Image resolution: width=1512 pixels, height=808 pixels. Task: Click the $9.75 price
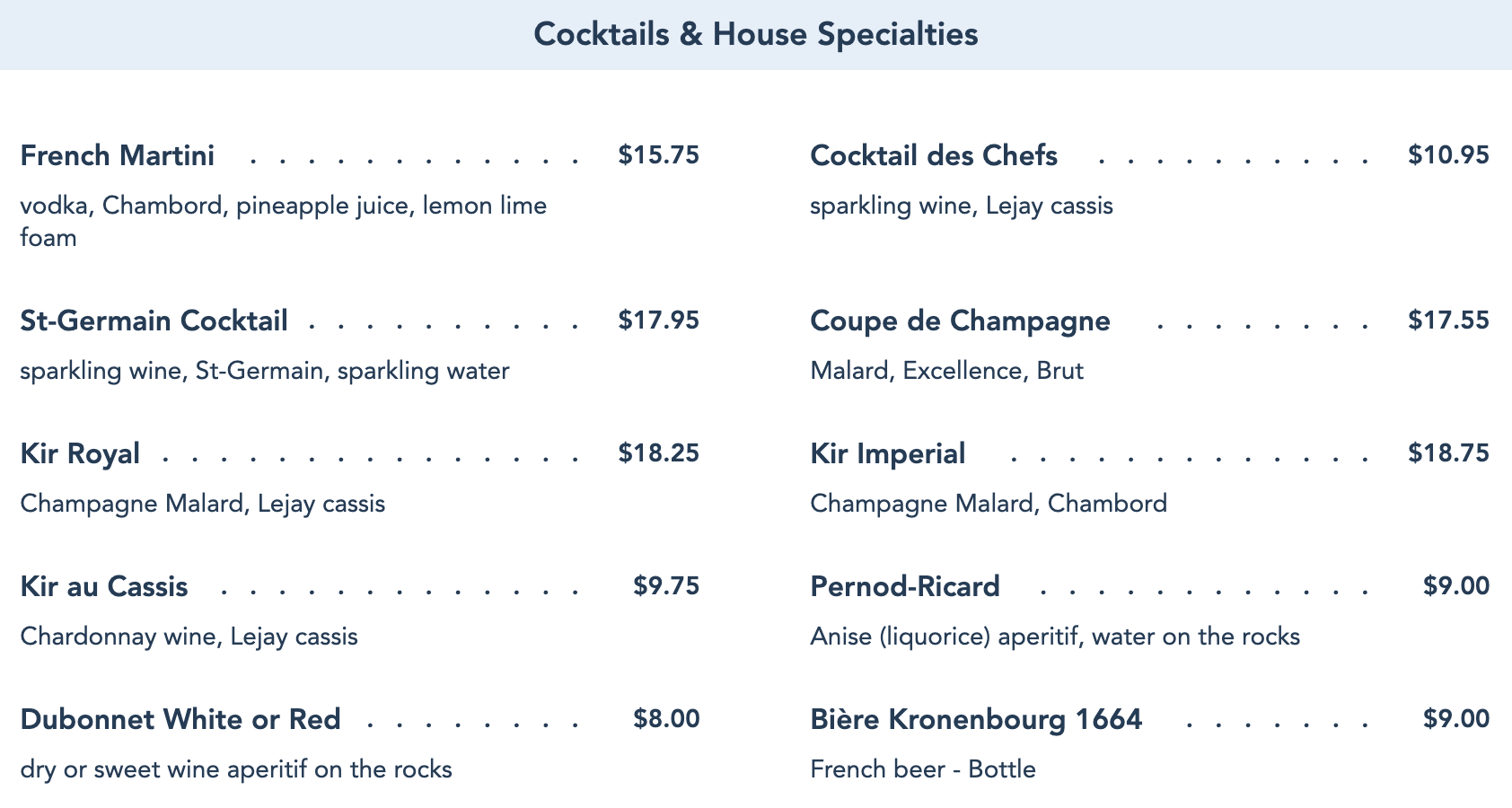click(x=666, y=585)
